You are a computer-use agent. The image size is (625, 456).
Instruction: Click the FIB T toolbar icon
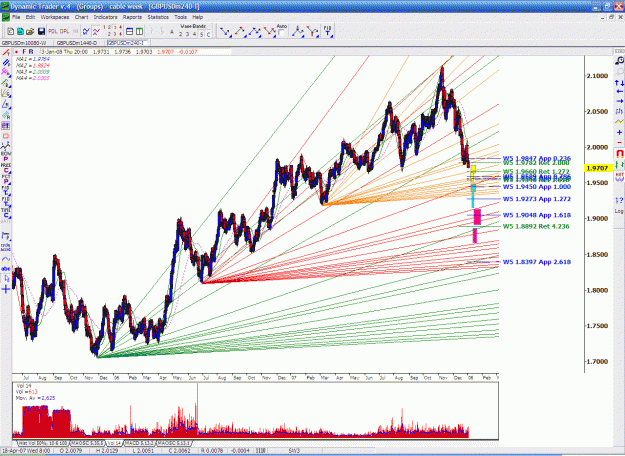click(x=327, y=31)
